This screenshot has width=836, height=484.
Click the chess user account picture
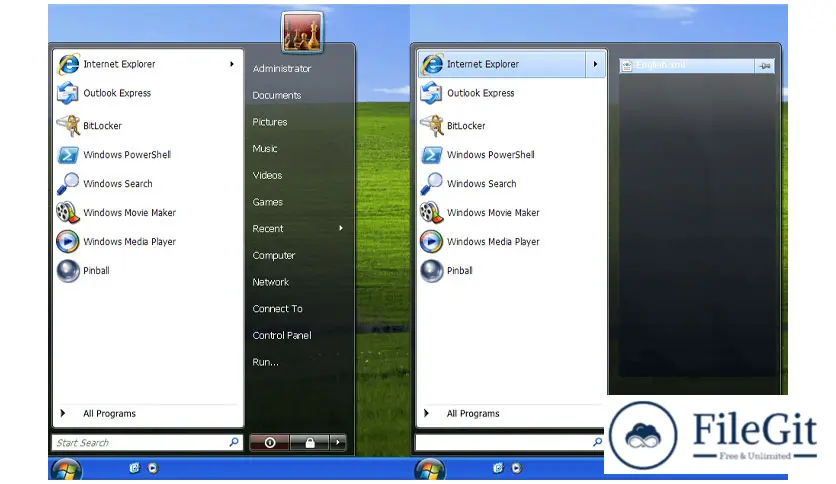pyautogui.click(x=302, y=32)
